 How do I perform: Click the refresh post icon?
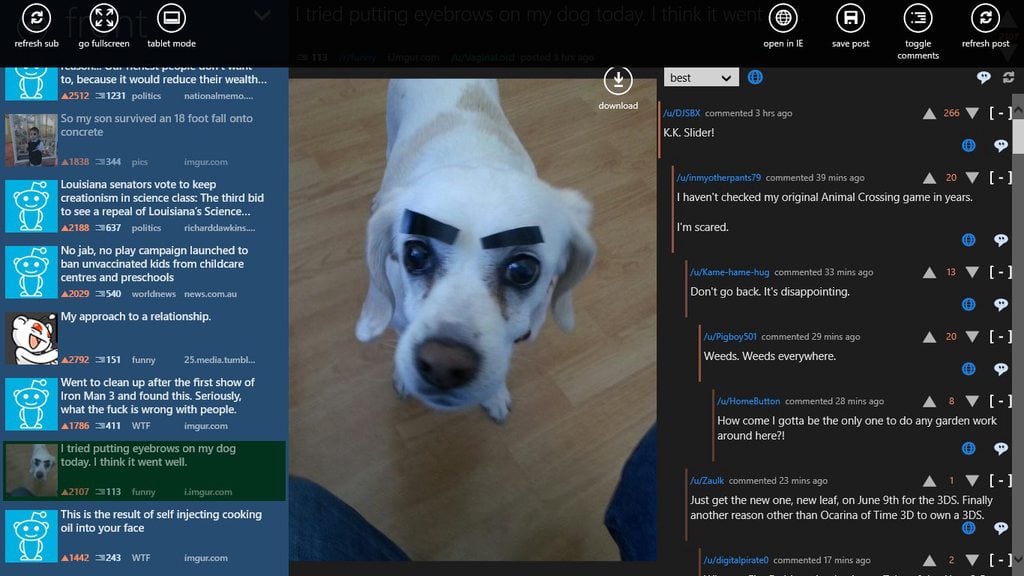click(985, 19)
